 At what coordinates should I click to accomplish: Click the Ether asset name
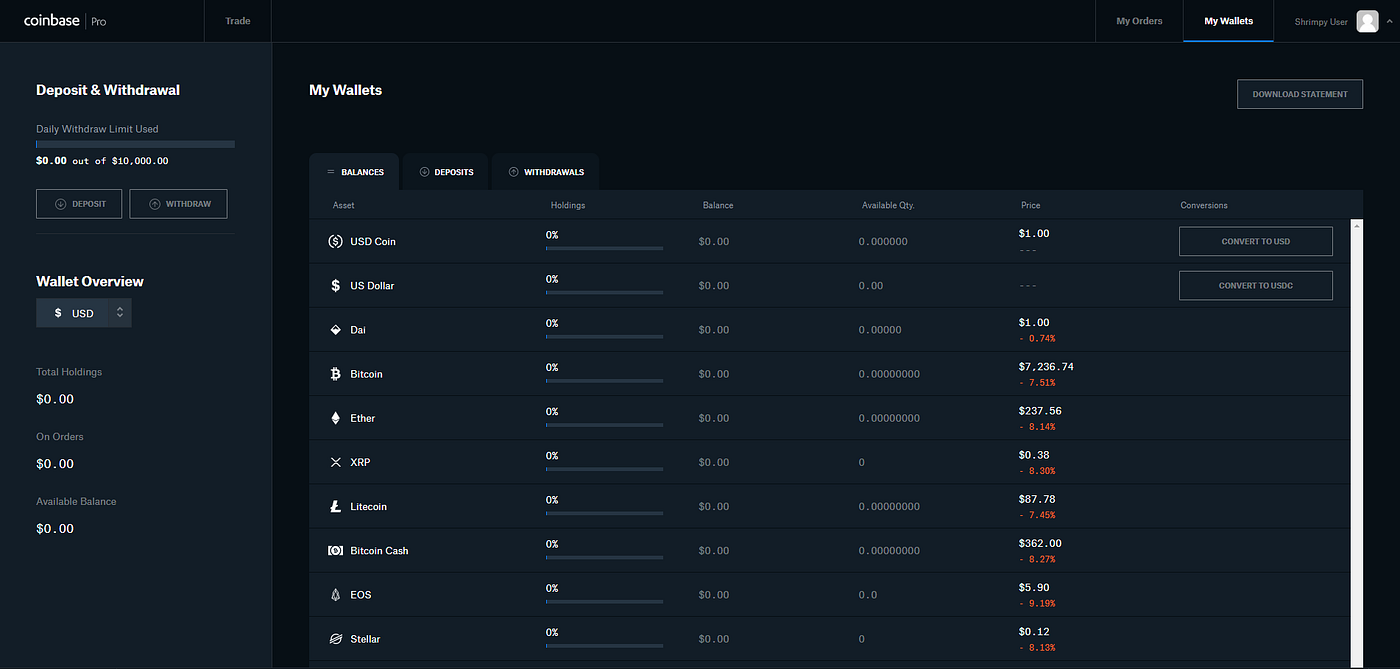click(x=363, y=418)
